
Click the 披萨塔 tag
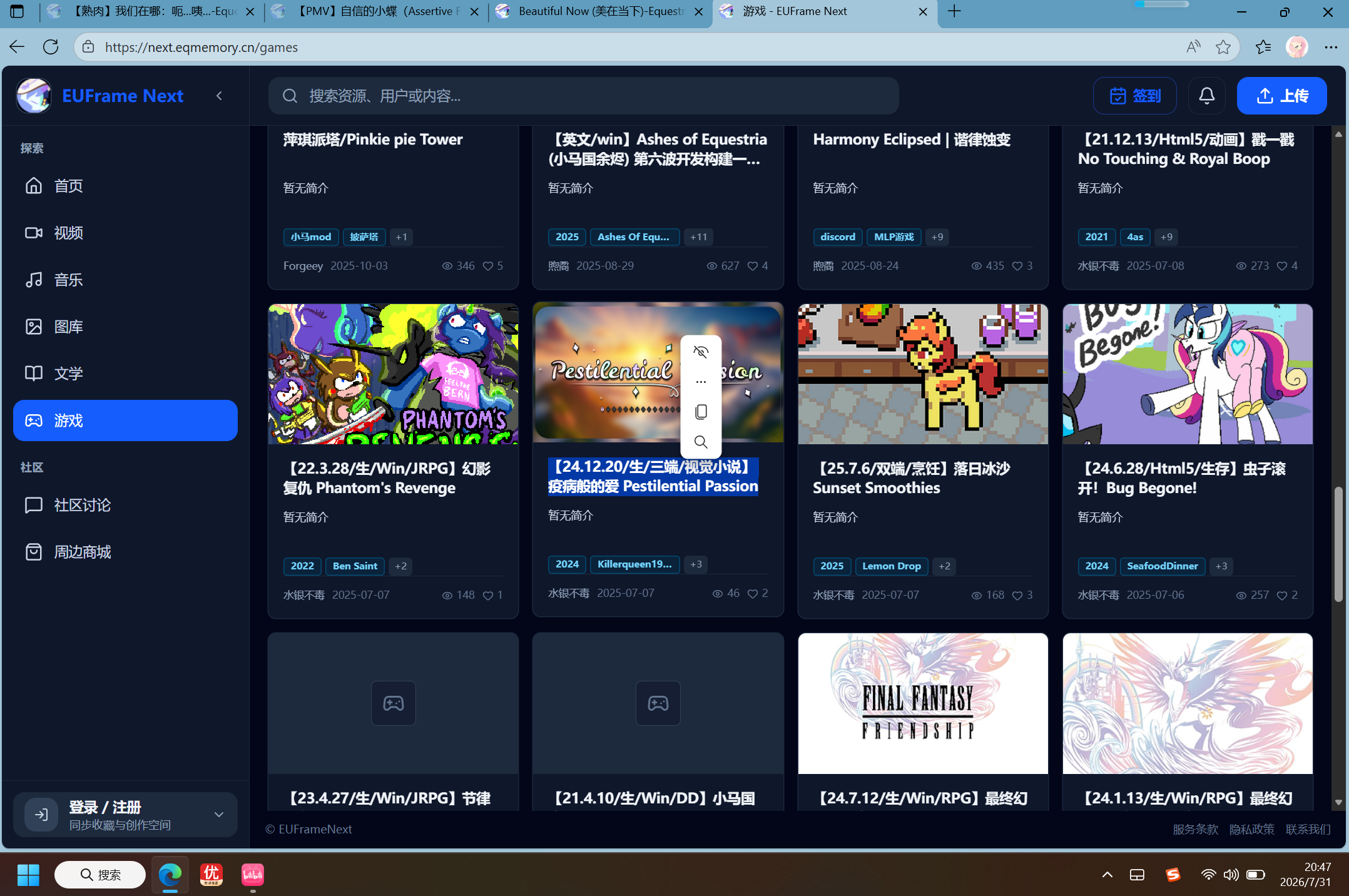pos(364,237)
